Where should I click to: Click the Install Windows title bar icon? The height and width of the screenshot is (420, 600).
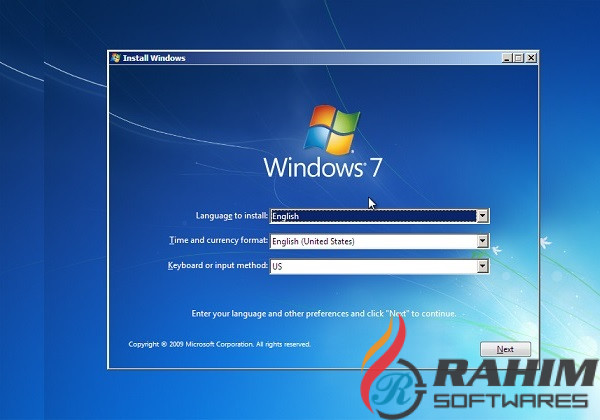click(x=116, y=58)
